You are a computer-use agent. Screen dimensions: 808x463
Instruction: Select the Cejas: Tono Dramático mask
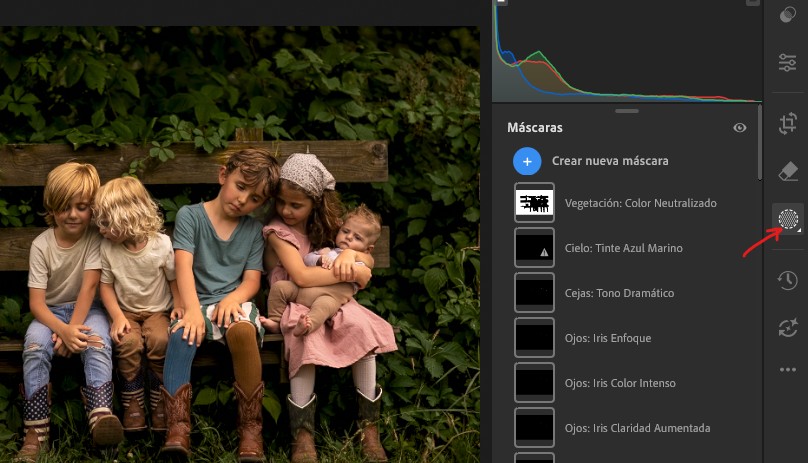(619, 293)
